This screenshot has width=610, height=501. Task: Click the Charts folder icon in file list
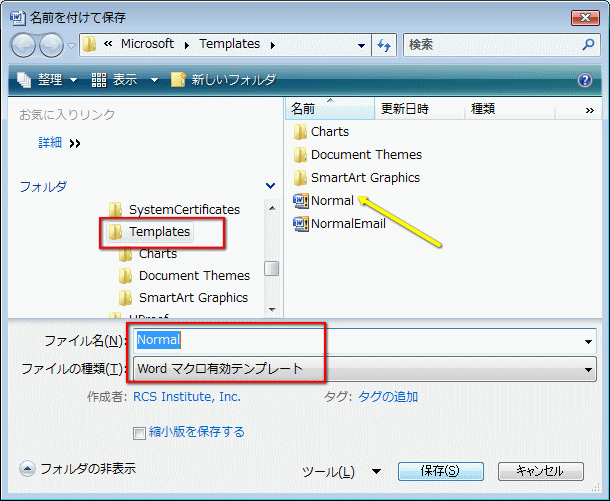pos(300,132)
